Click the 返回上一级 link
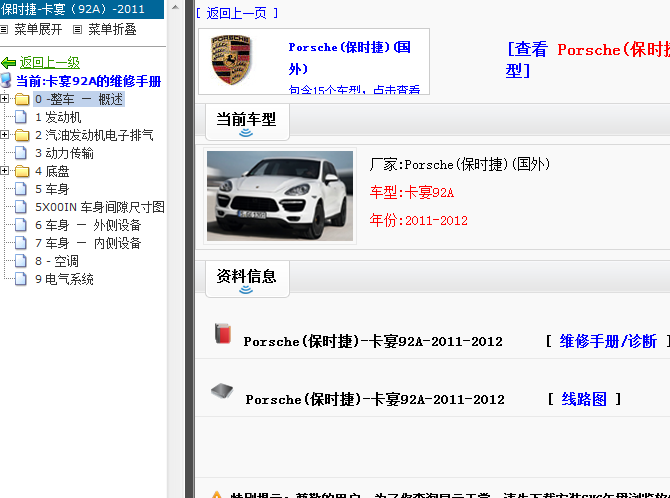This screenshot has height=498, width=670. tap(50, 63)
